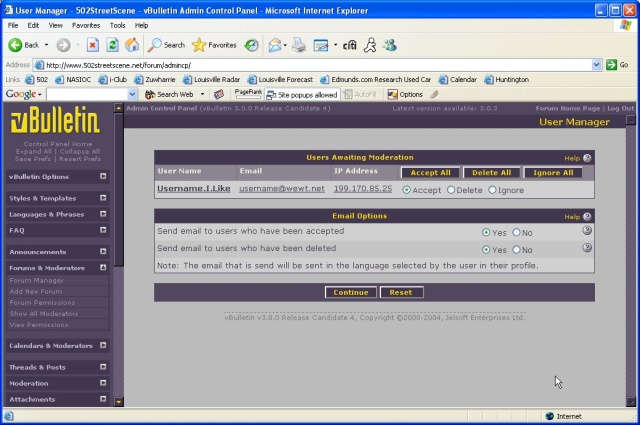Viewport: 640px width, 425px height.
Task: Click Help icon in Users Awaiting Moderation header
Action: (x=587, y=158)
